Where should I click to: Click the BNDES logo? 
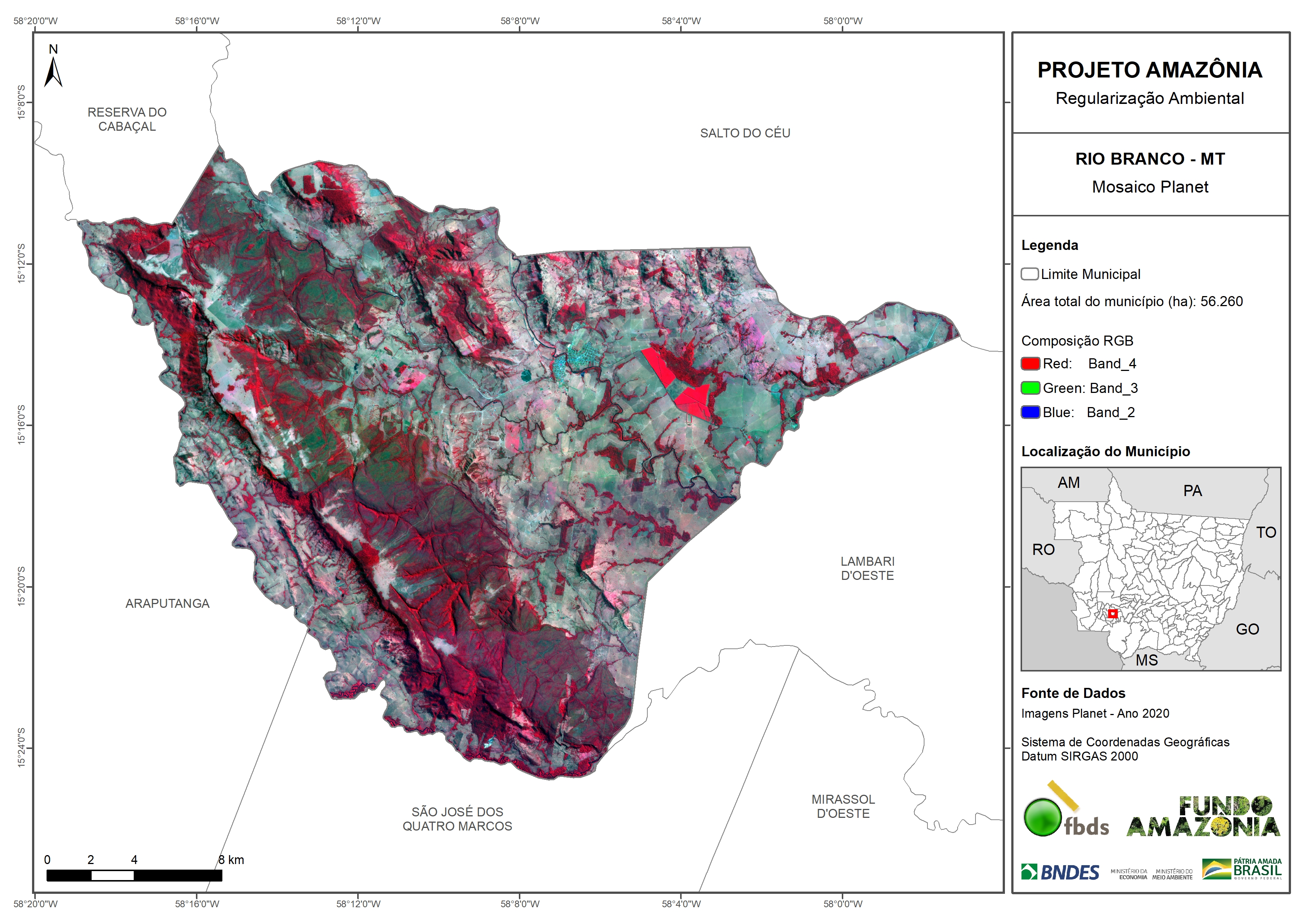1060,872
